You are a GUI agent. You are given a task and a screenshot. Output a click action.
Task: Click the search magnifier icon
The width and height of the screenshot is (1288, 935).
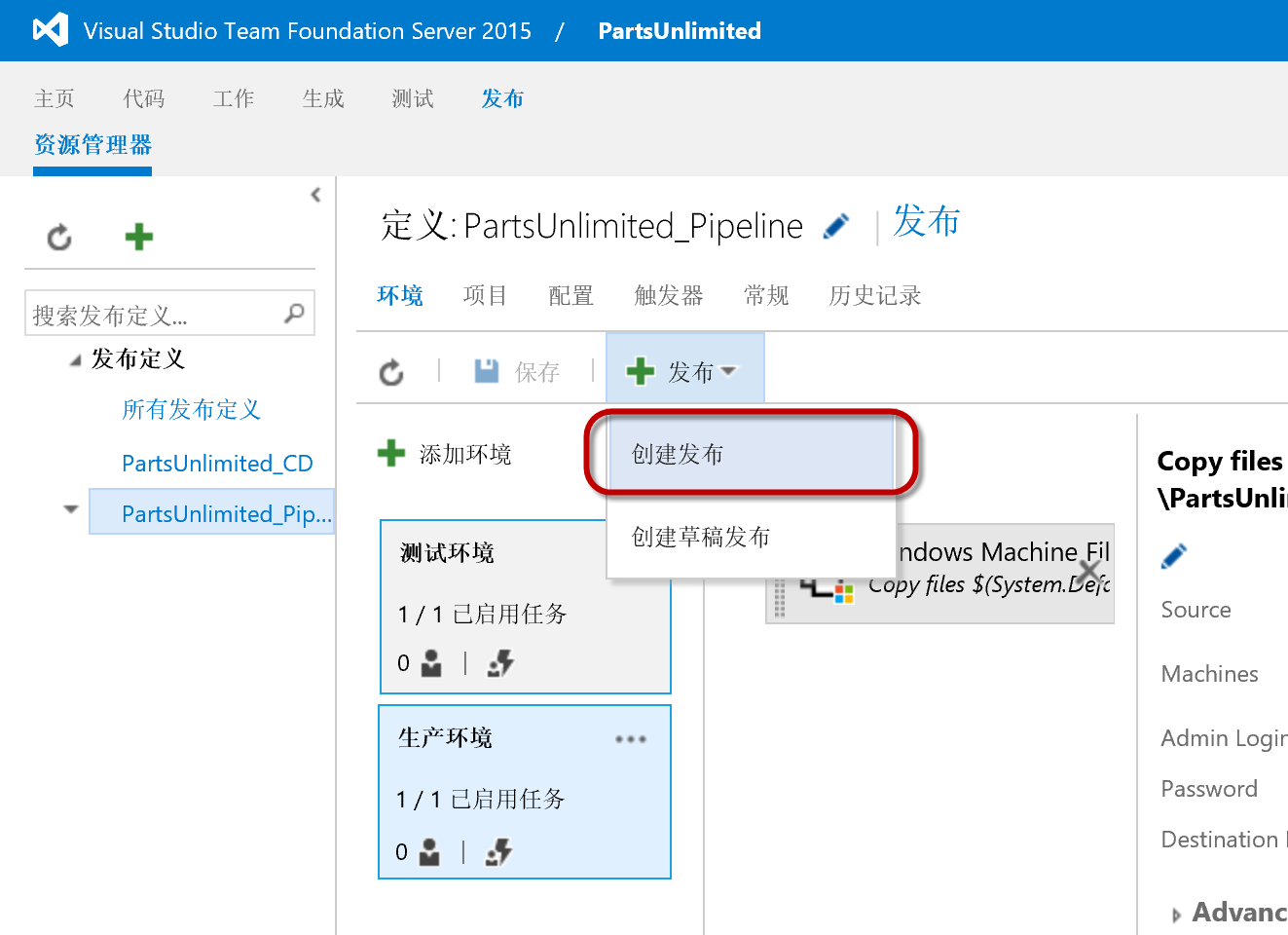pyautogui.click(x=294, y=313)
